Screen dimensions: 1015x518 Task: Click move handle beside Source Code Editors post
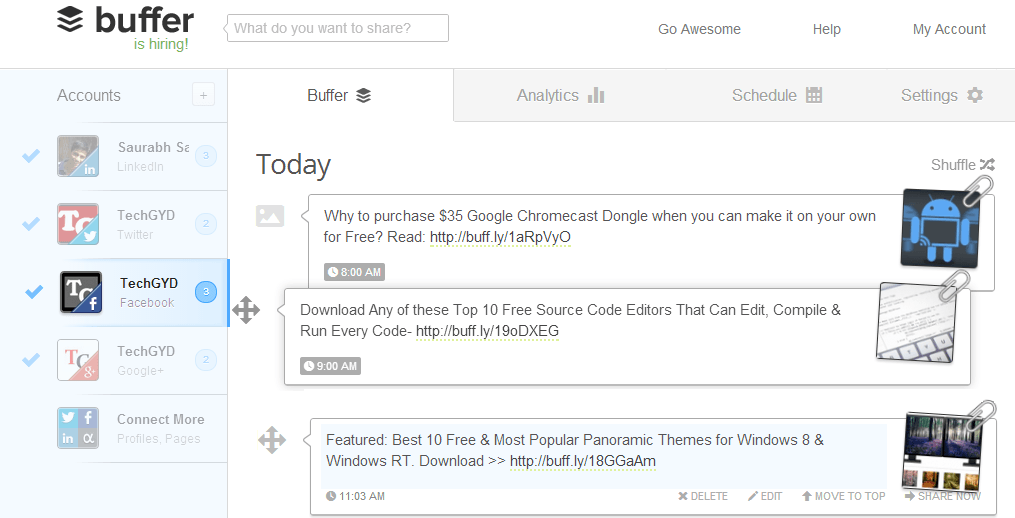click(x=246, y=310)
